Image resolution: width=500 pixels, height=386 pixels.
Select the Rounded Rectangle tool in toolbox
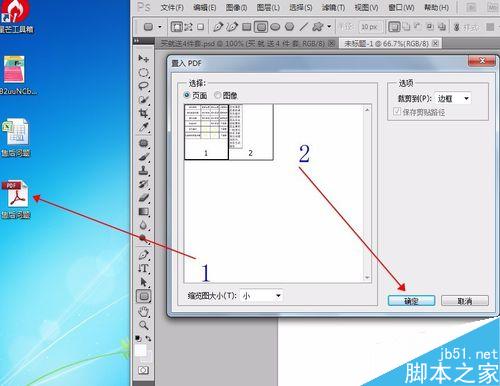click(x=143, y=296)
